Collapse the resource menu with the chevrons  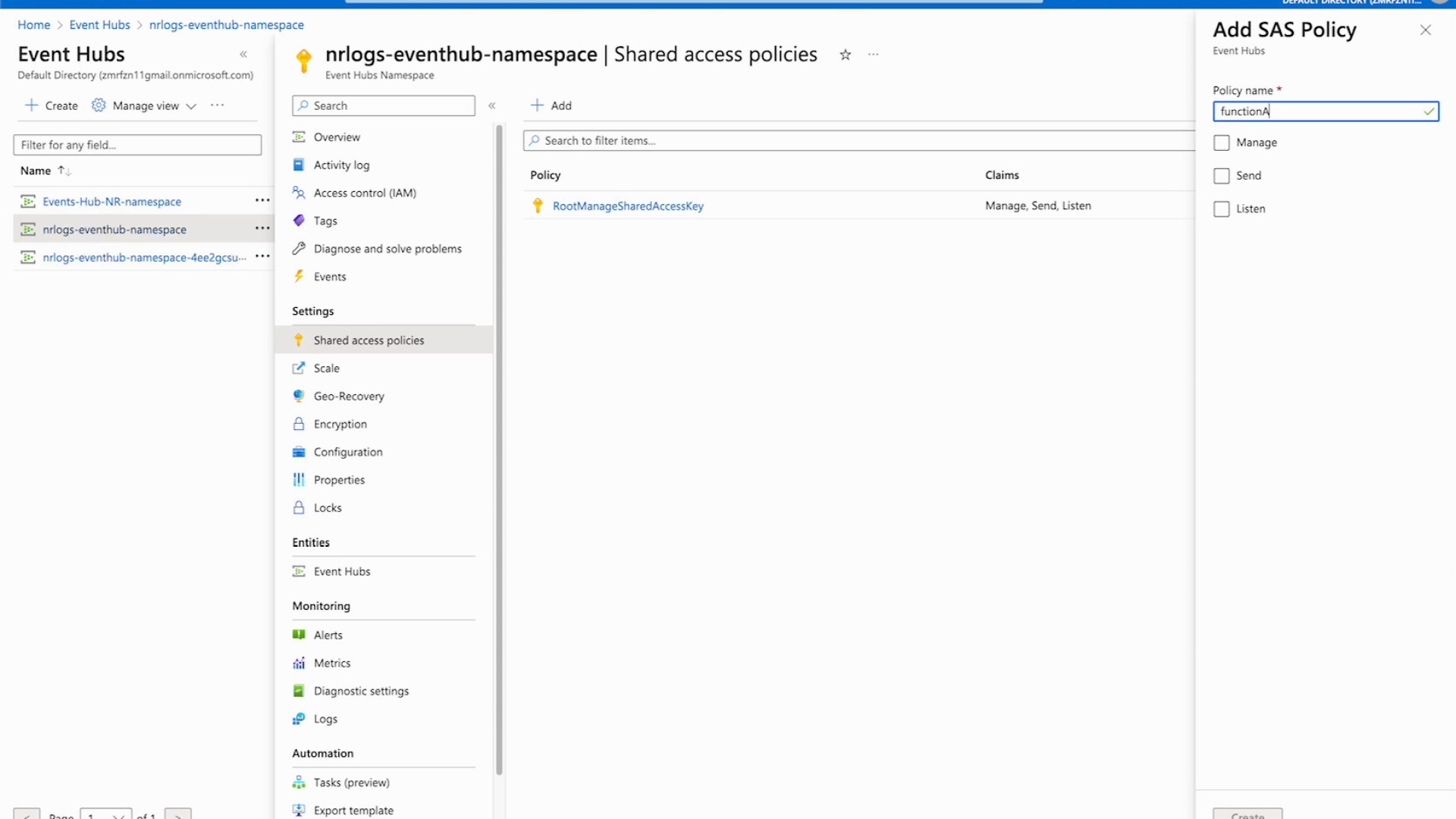click(x=492, y=105)
